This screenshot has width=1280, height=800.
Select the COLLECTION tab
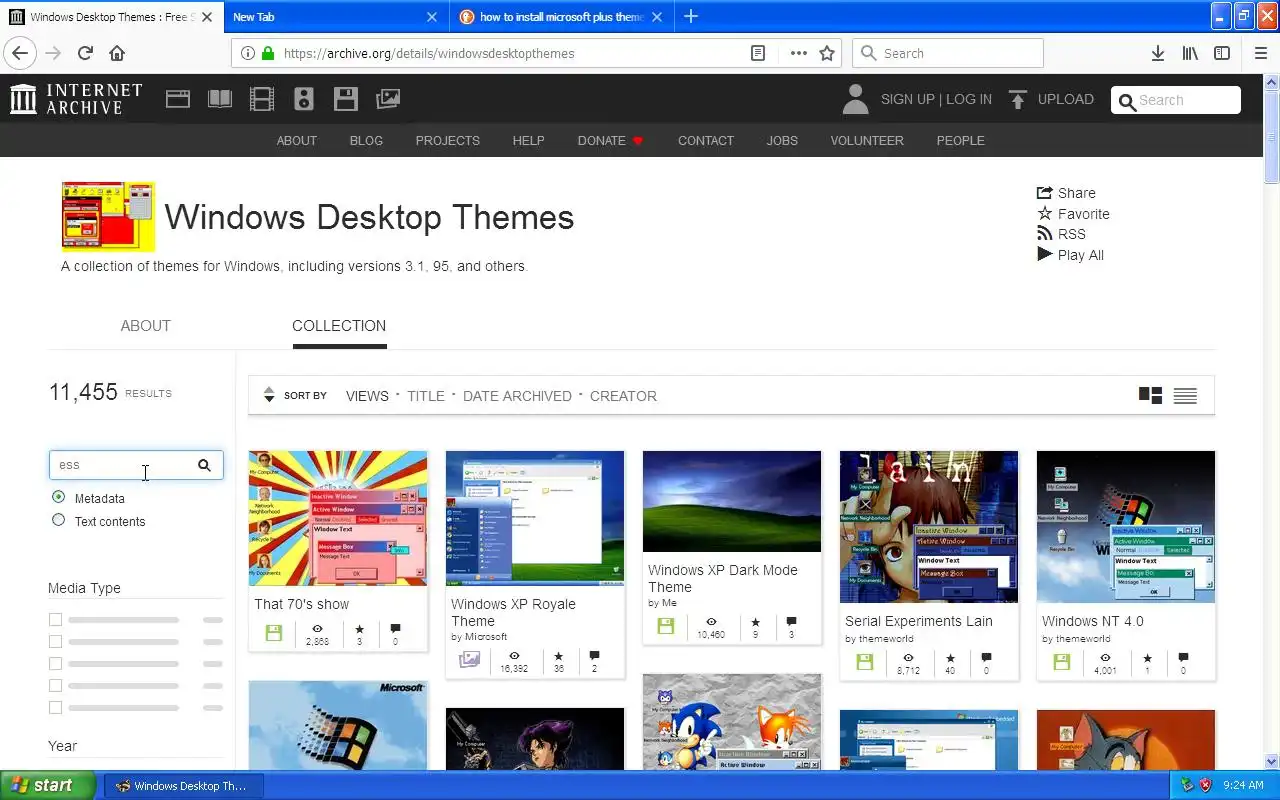click(339, 326)
